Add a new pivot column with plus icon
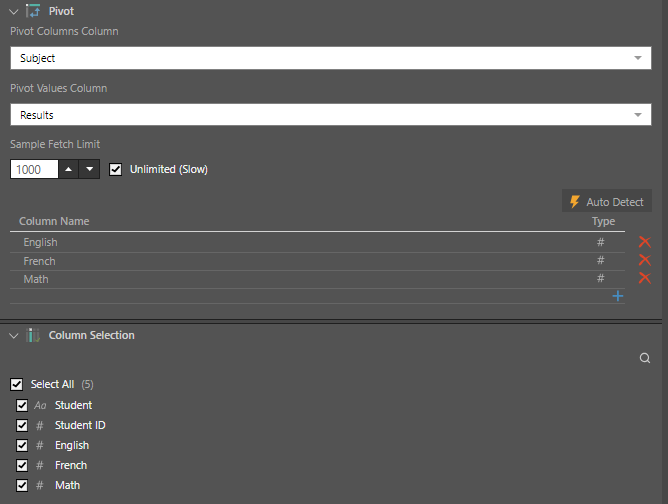668x504 pixels. pyautogui.click(x=617, y=296)
